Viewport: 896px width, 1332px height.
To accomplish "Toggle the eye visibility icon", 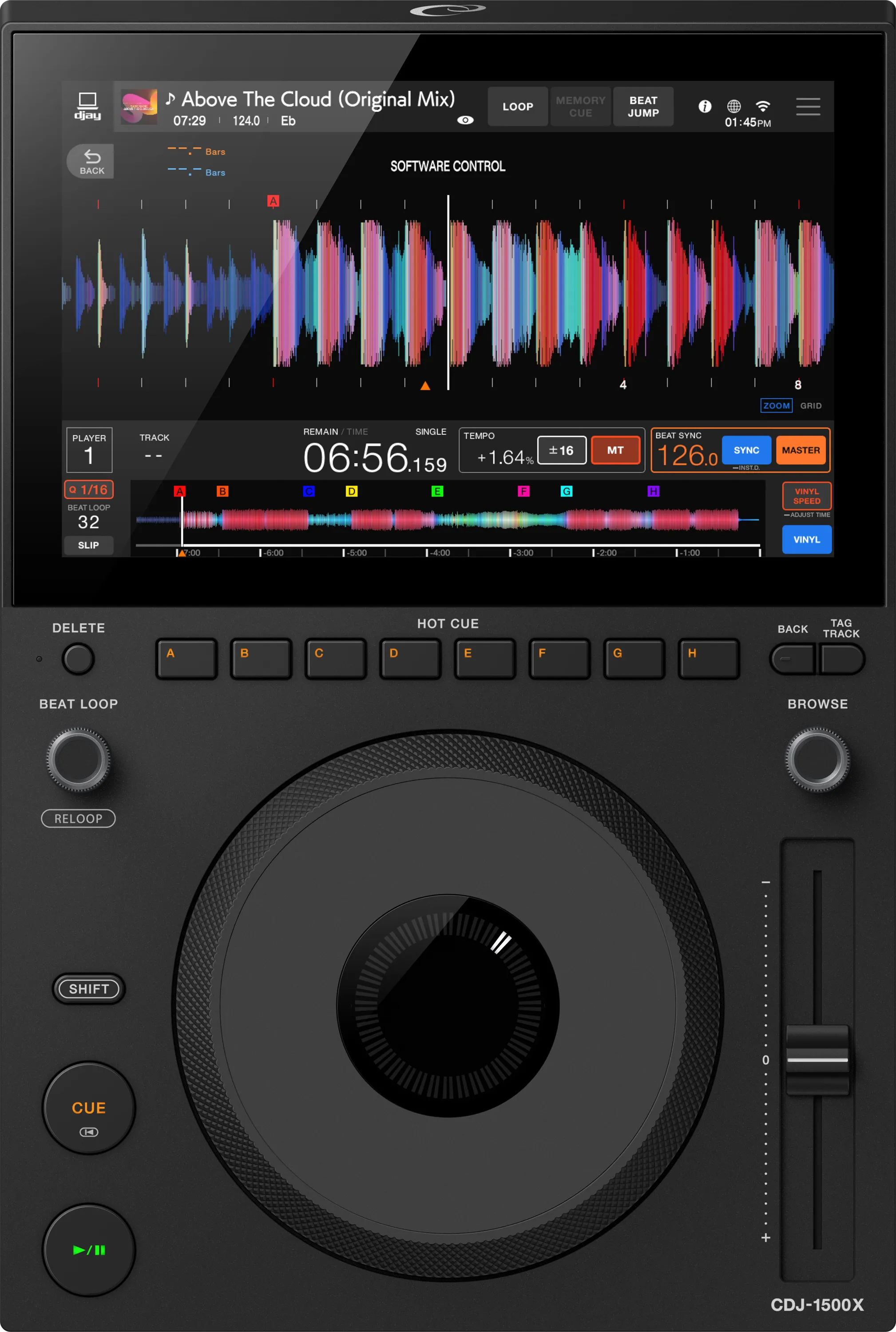I will (465, 120).
